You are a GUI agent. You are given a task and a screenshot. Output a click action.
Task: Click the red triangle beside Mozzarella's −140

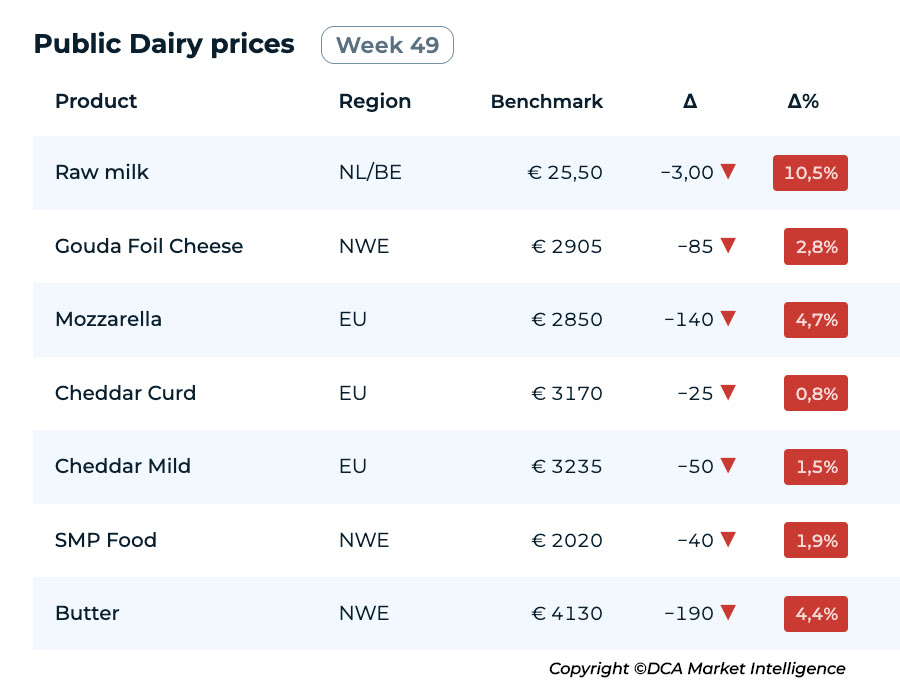728,319
